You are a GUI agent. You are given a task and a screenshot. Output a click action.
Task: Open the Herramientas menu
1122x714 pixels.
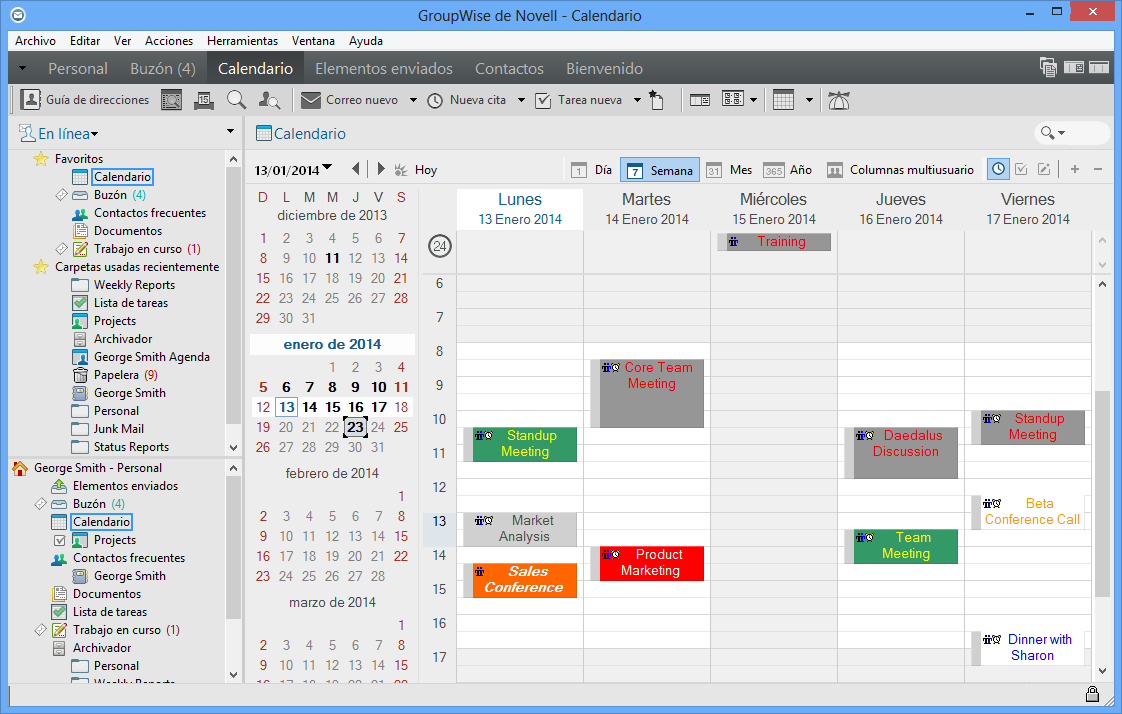240,41
